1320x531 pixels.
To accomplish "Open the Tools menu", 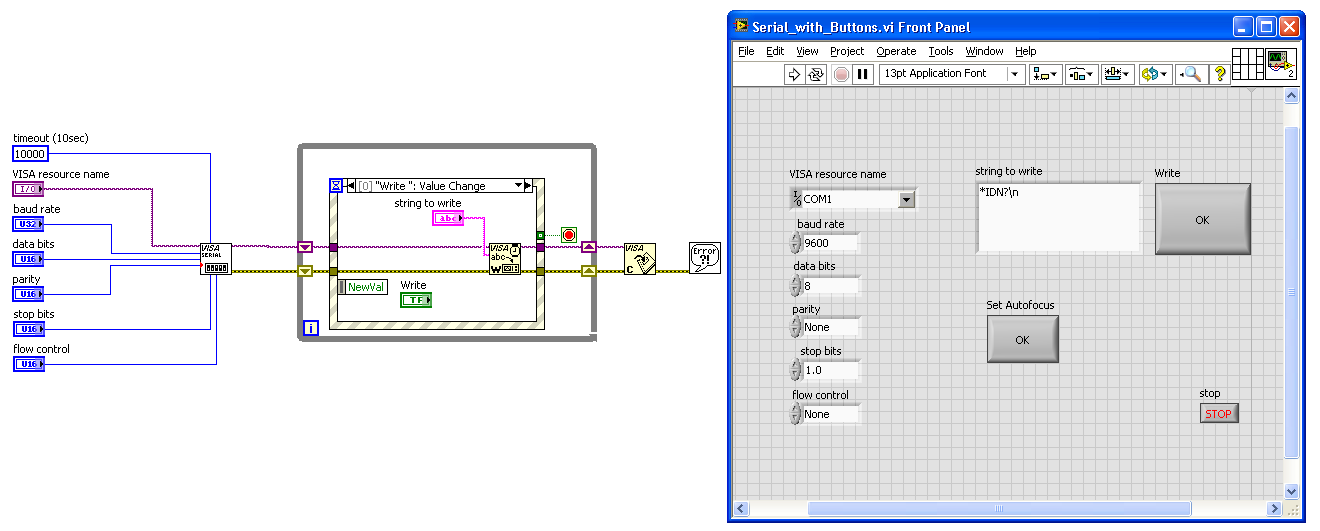I will [x=941, y=51].
